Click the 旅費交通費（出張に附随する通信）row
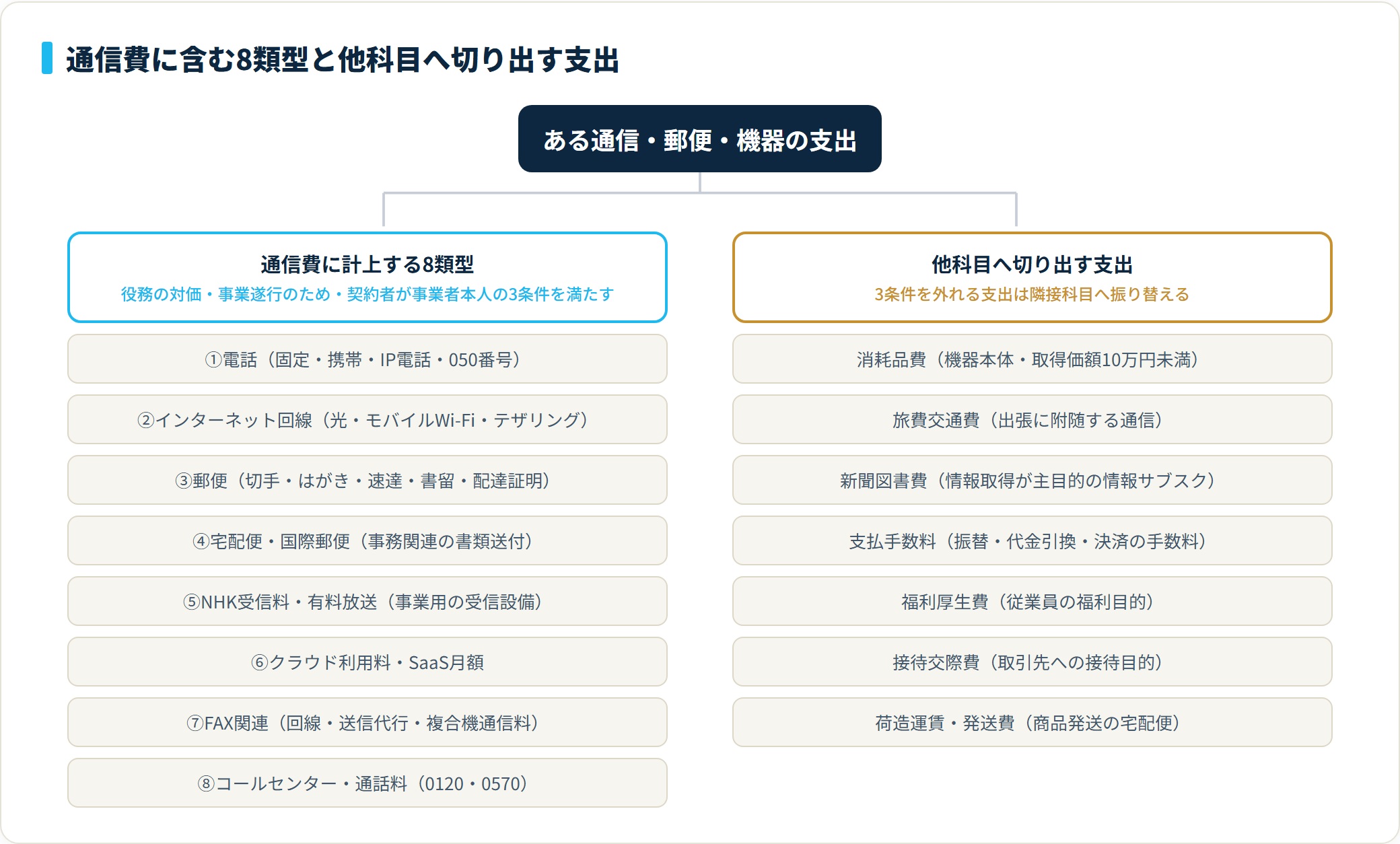1400x844 pixels. coord(1032,419)
